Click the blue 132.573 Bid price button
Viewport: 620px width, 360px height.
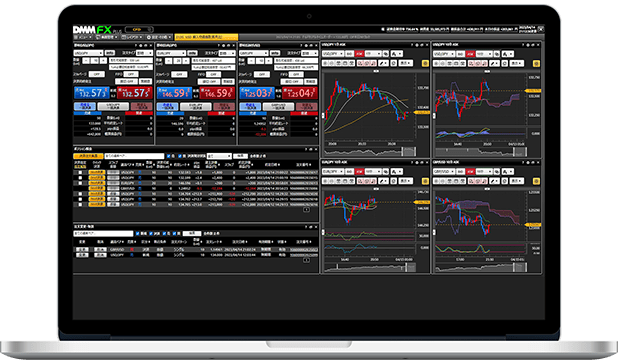92,93
